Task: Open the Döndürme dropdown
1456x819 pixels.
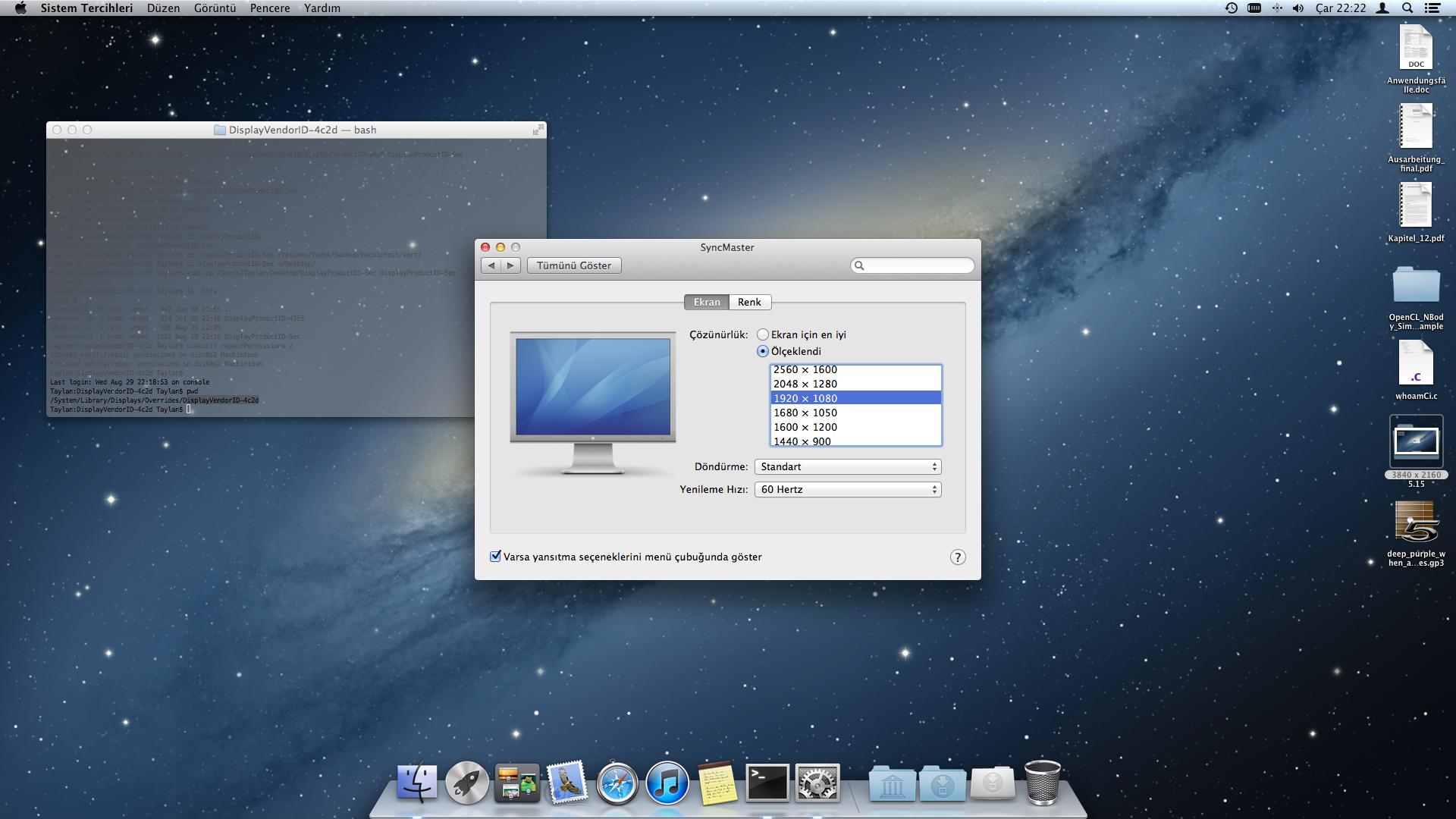Action: [x=848, y=466]
